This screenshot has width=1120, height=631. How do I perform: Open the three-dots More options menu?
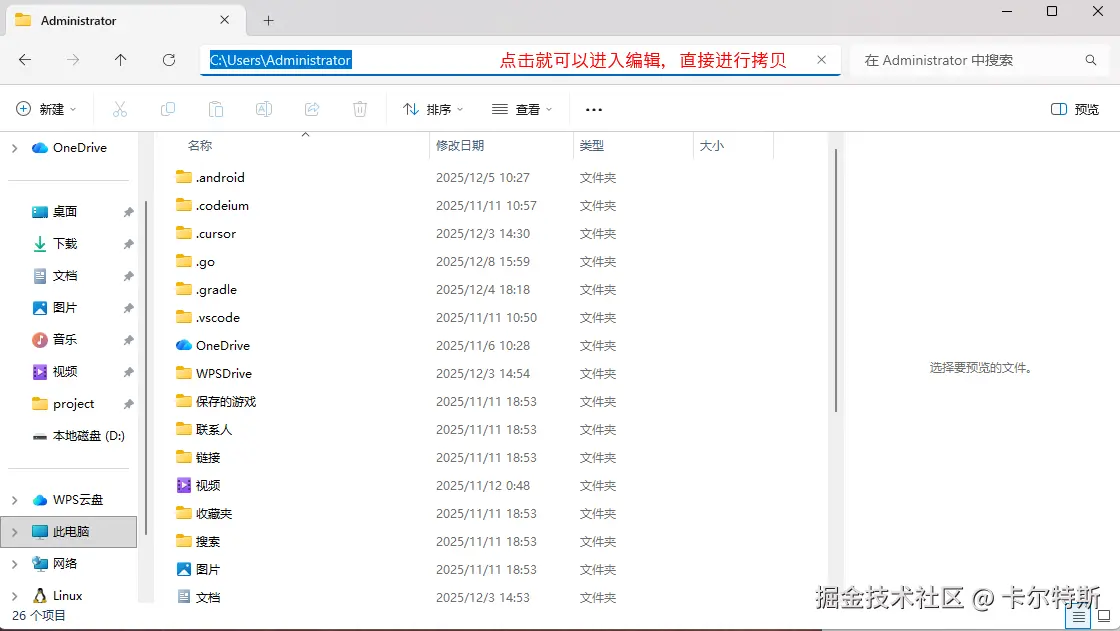coord(594,109)
